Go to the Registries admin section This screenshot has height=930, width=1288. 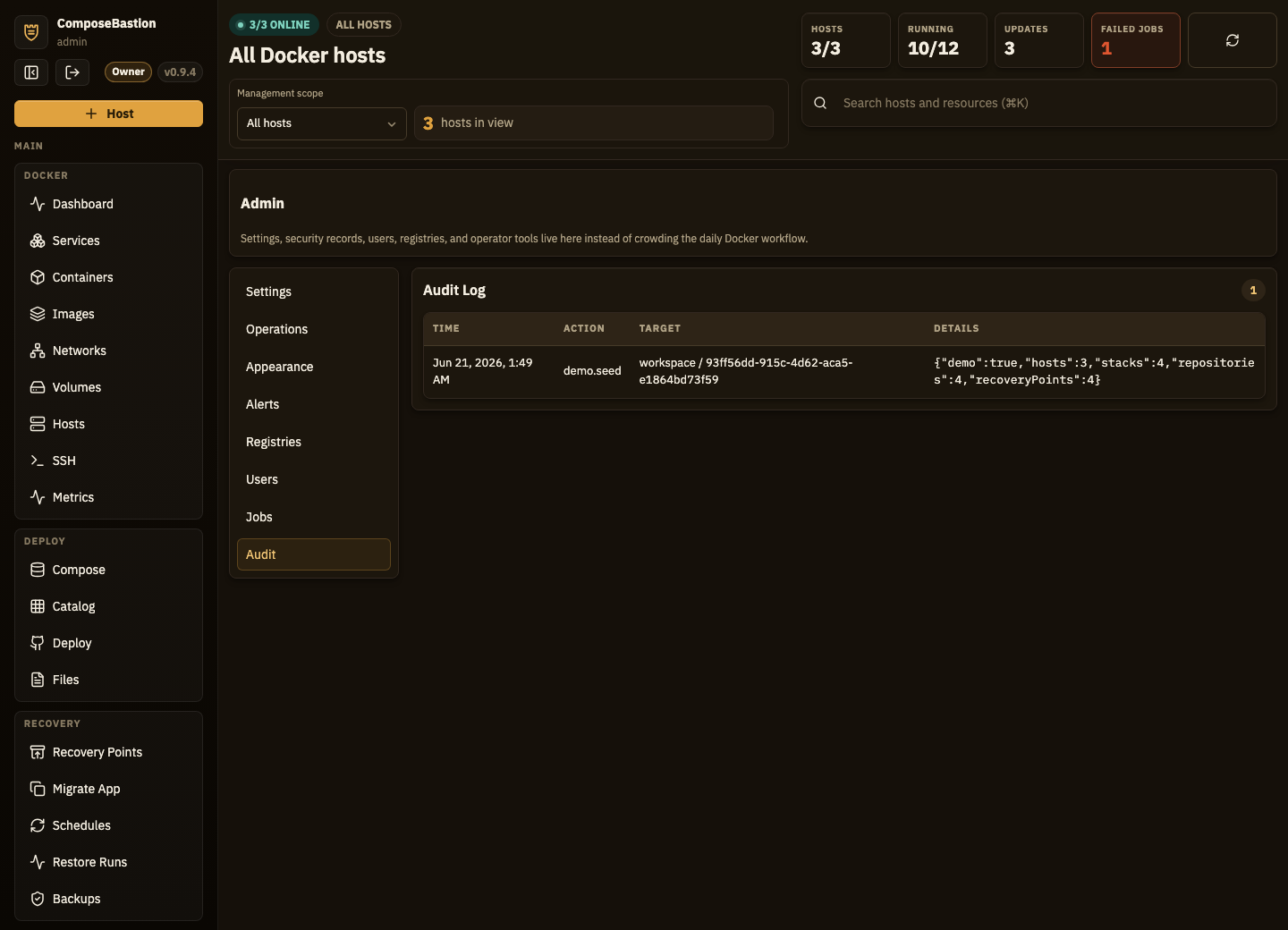pyautogui.click(x=313, y=442)
